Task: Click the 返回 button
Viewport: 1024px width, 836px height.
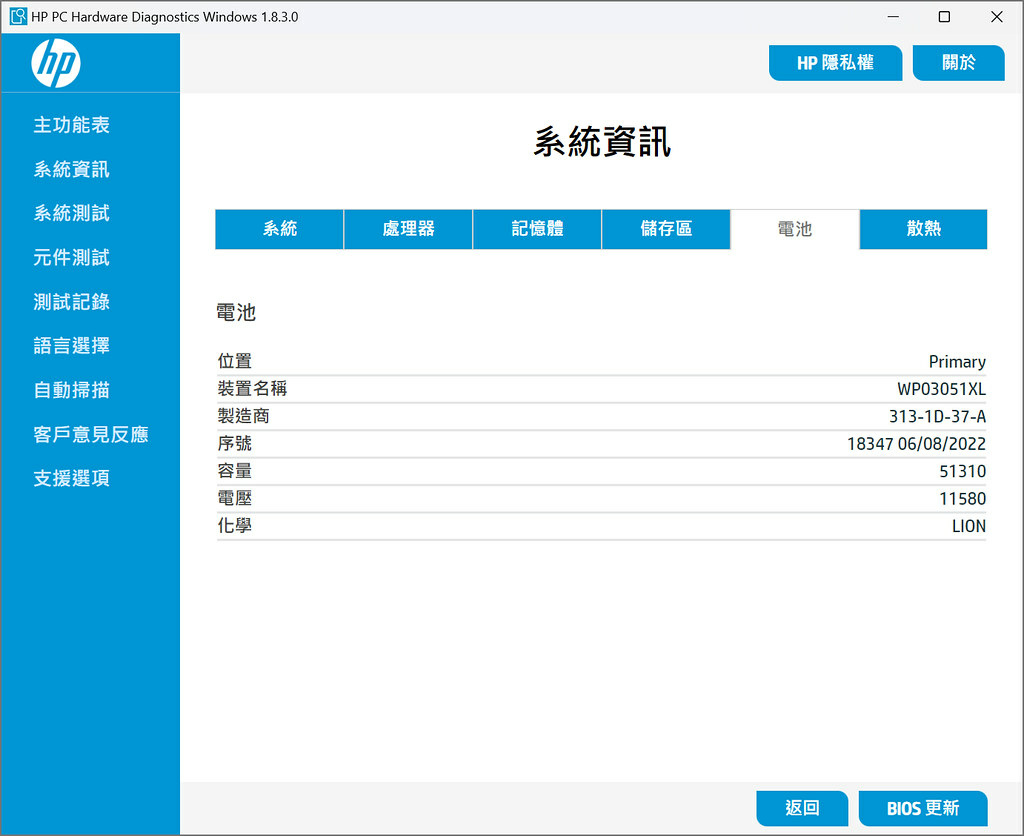Action: point(802,808)
